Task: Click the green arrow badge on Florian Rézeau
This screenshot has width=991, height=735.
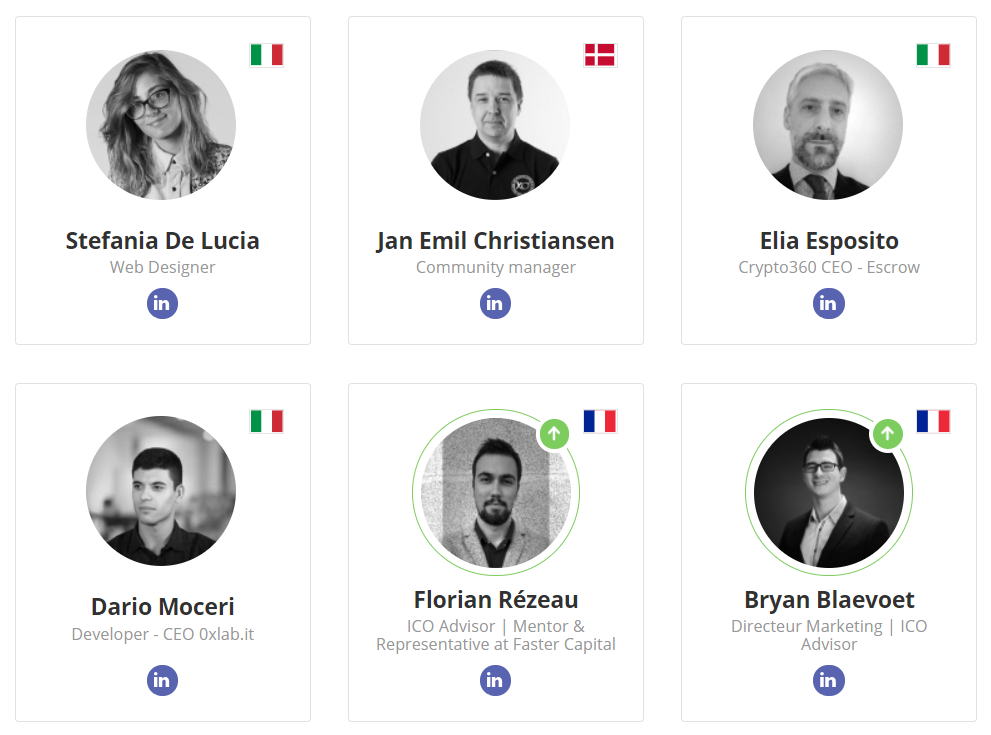Action: click(x=554, y=434)
